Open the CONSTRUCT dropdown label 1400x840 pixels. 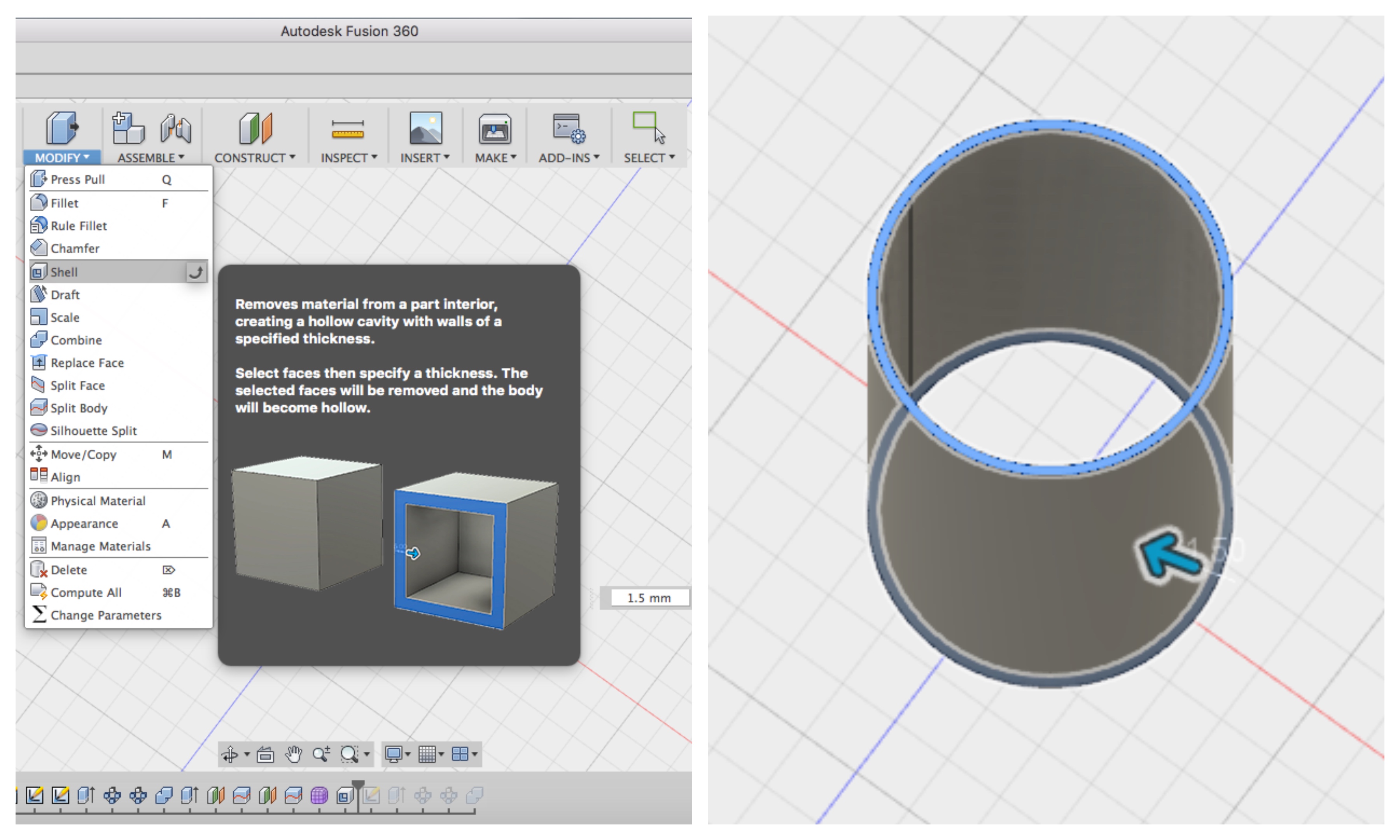coord(255,158)
